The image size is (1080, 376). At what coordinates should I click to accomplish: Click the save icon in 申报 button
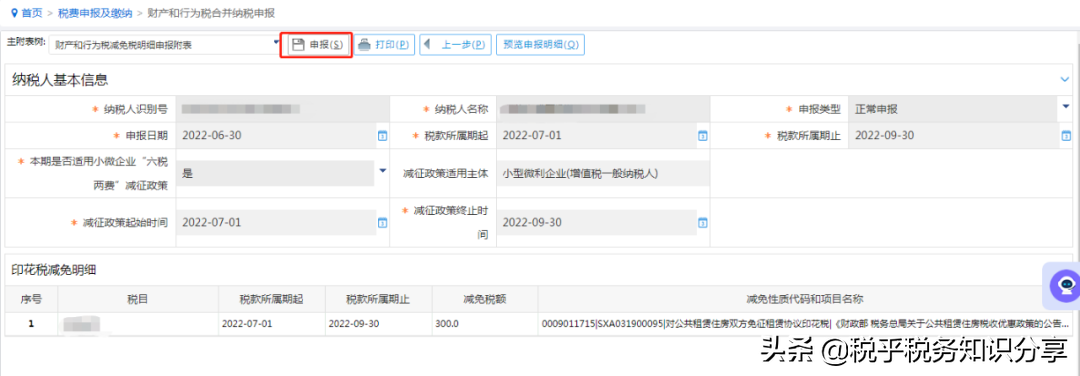pos(298,45)
